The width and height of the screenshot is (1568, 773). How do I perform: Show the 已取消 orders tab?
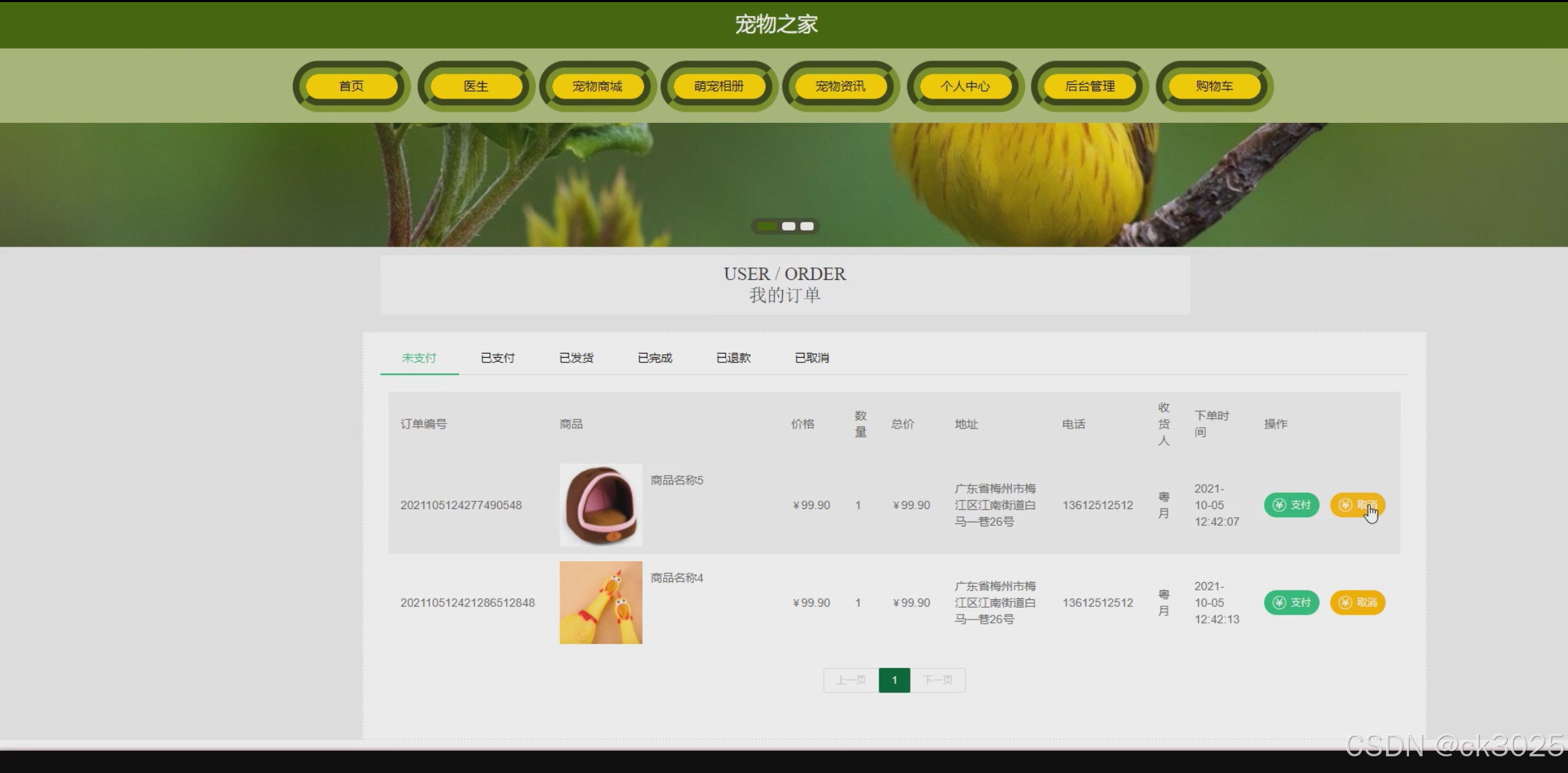[x=812, y=358]
